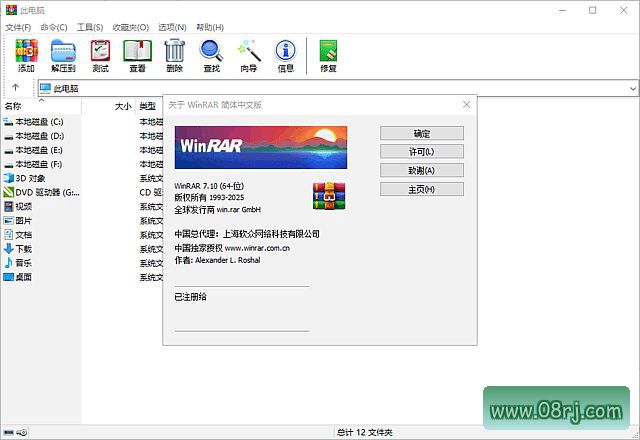Click the 文档 folder icon
The height and width of the screenshot is (440, 640).
point(8,234)
